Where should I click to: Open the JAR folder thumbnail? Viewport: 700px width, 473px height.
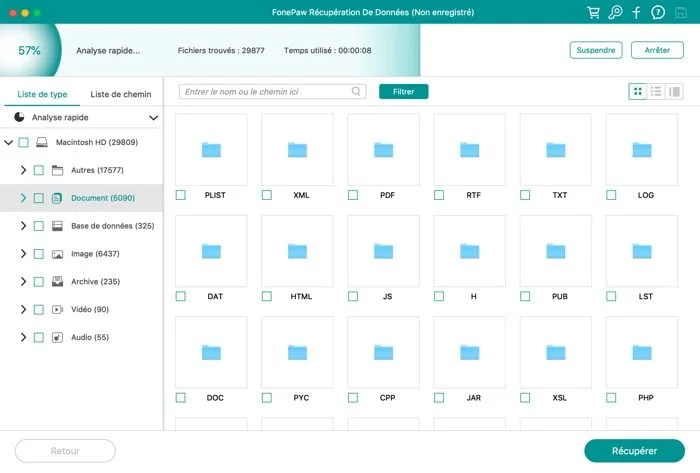(x=470, y=352)
